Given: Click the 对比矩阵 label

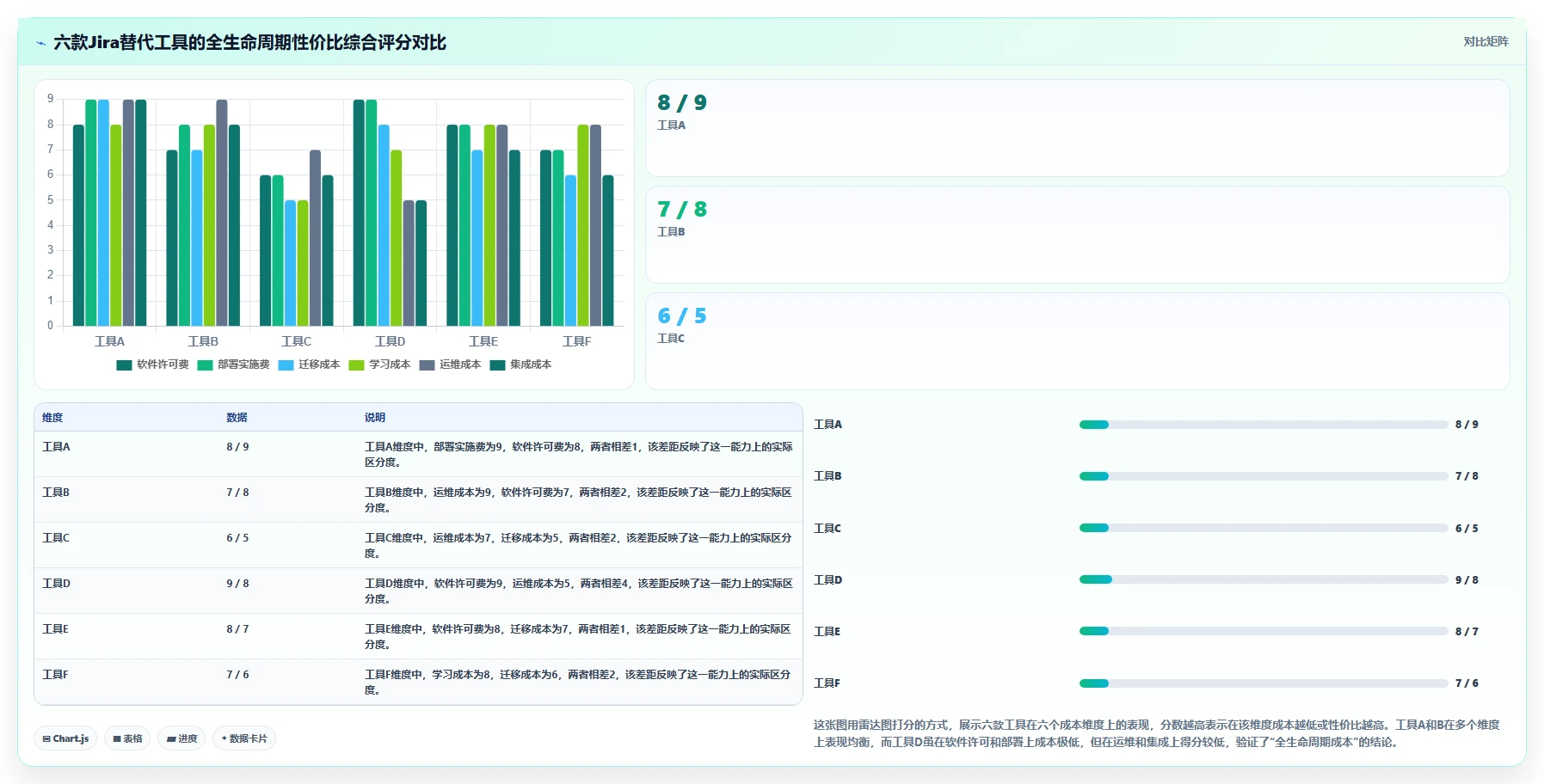Looking at the screenshot, I should [x=1486, y=41].
